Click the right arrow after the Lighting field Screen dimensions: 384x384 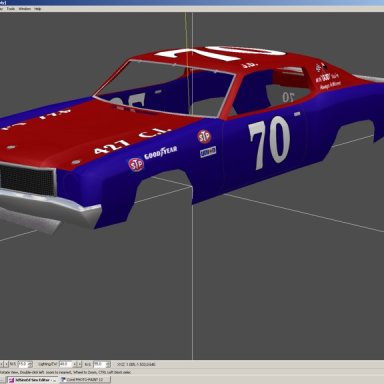(79, 364)
